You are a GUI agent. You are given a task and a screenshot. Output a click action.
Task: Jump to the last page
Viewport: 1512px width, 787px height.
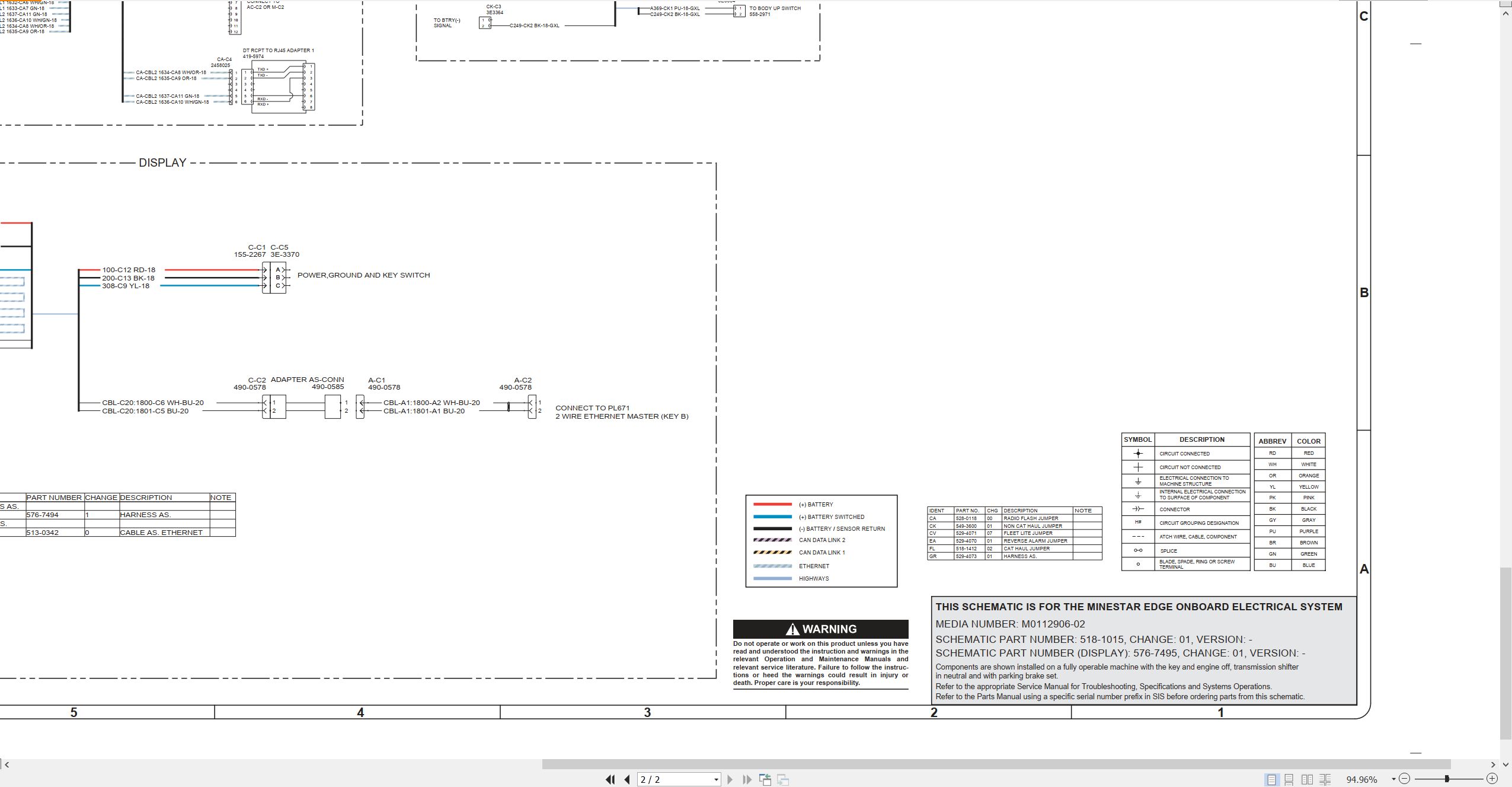click(747, 779)
